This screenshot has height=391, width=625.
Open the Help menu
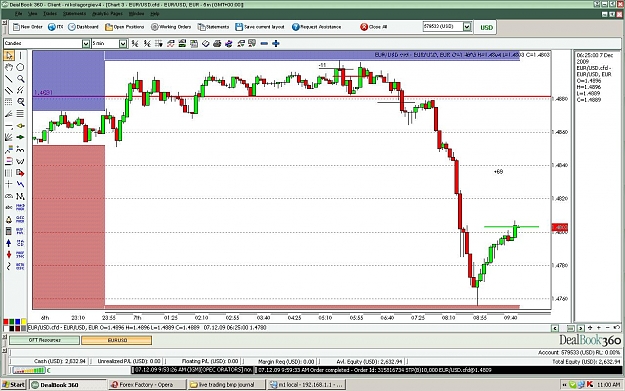155,14
